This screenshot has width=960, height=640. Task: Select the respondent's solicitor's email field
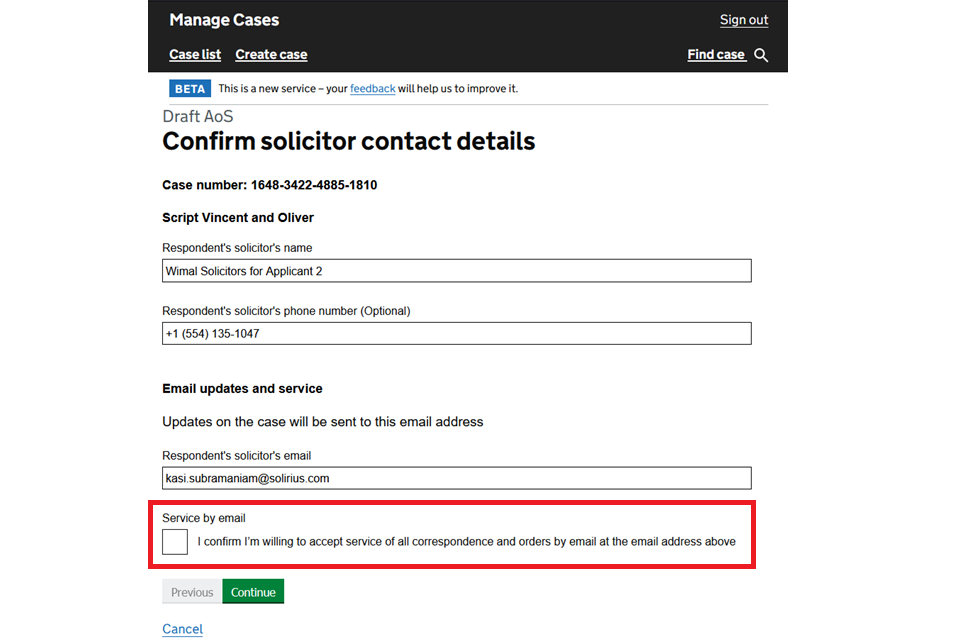tap(456, 478)
